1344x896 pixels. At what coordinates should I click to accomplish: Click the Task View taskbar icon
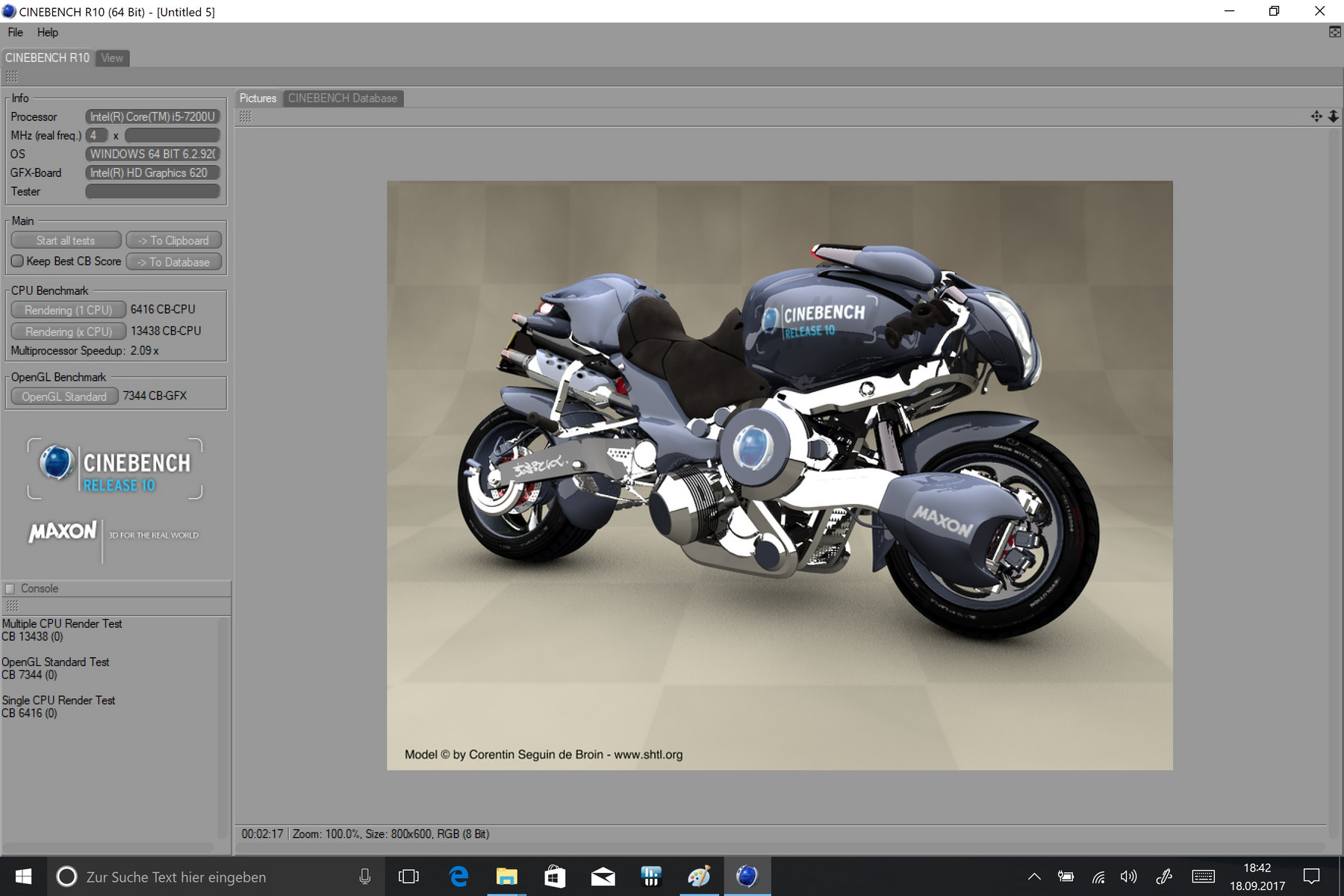tap(408, 876)
